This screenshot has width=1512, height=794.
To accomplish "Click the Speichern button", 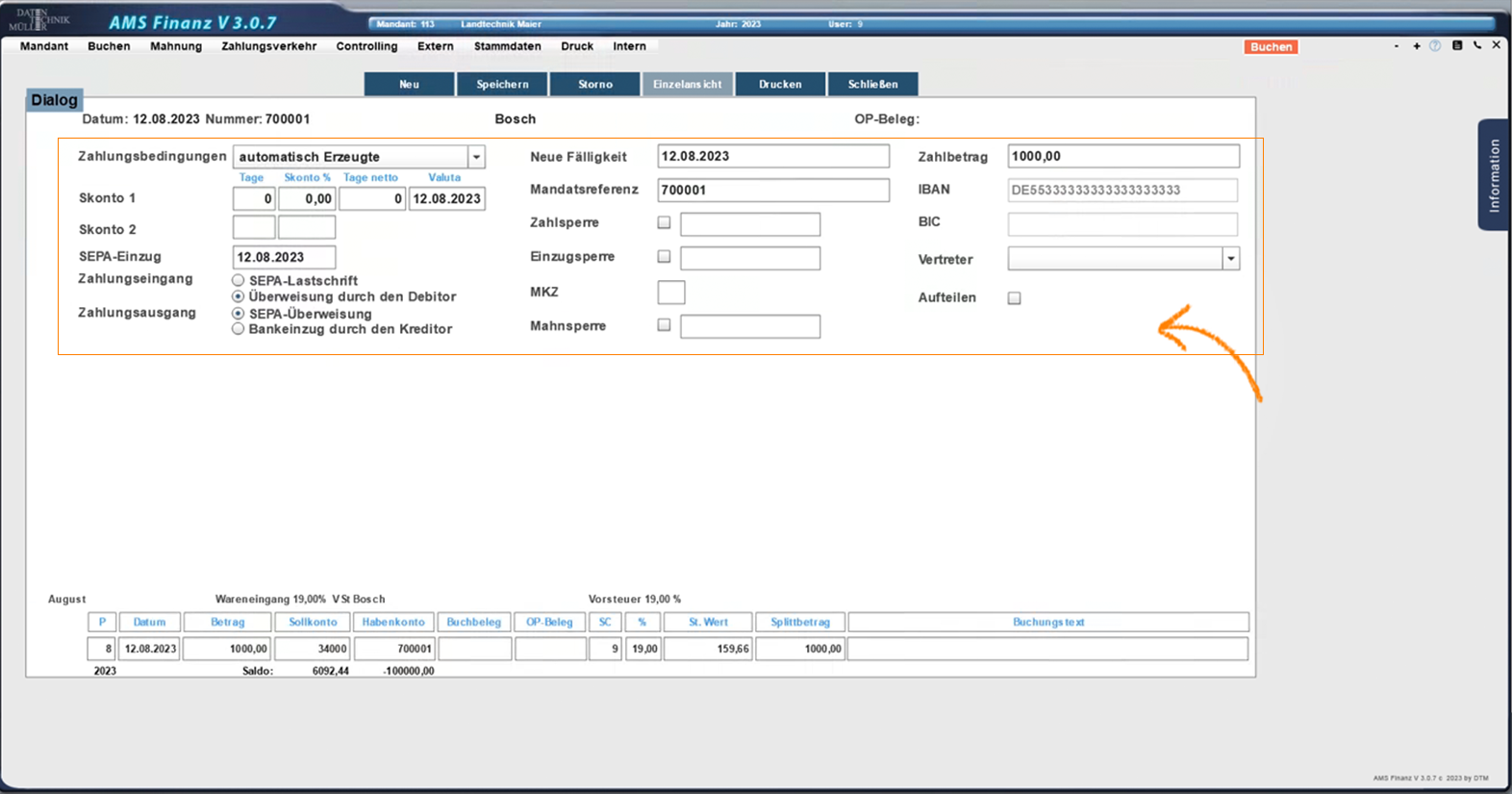I will tap(502, 85).
